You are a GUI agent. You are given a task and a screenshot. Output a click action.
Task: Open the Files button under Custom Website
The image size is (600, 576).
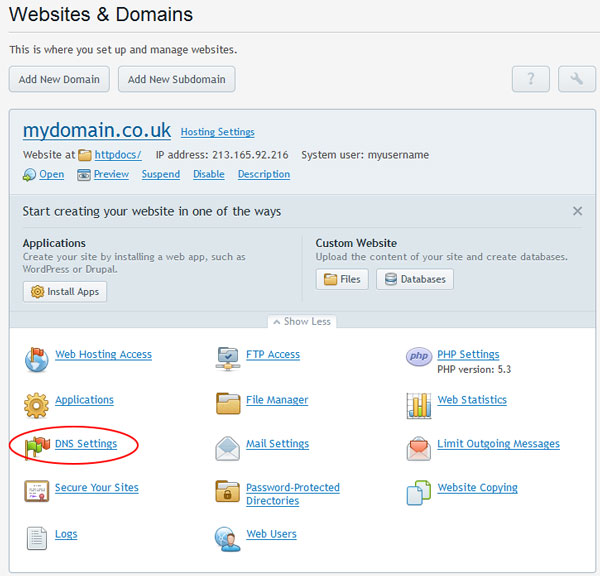point(342,279)
